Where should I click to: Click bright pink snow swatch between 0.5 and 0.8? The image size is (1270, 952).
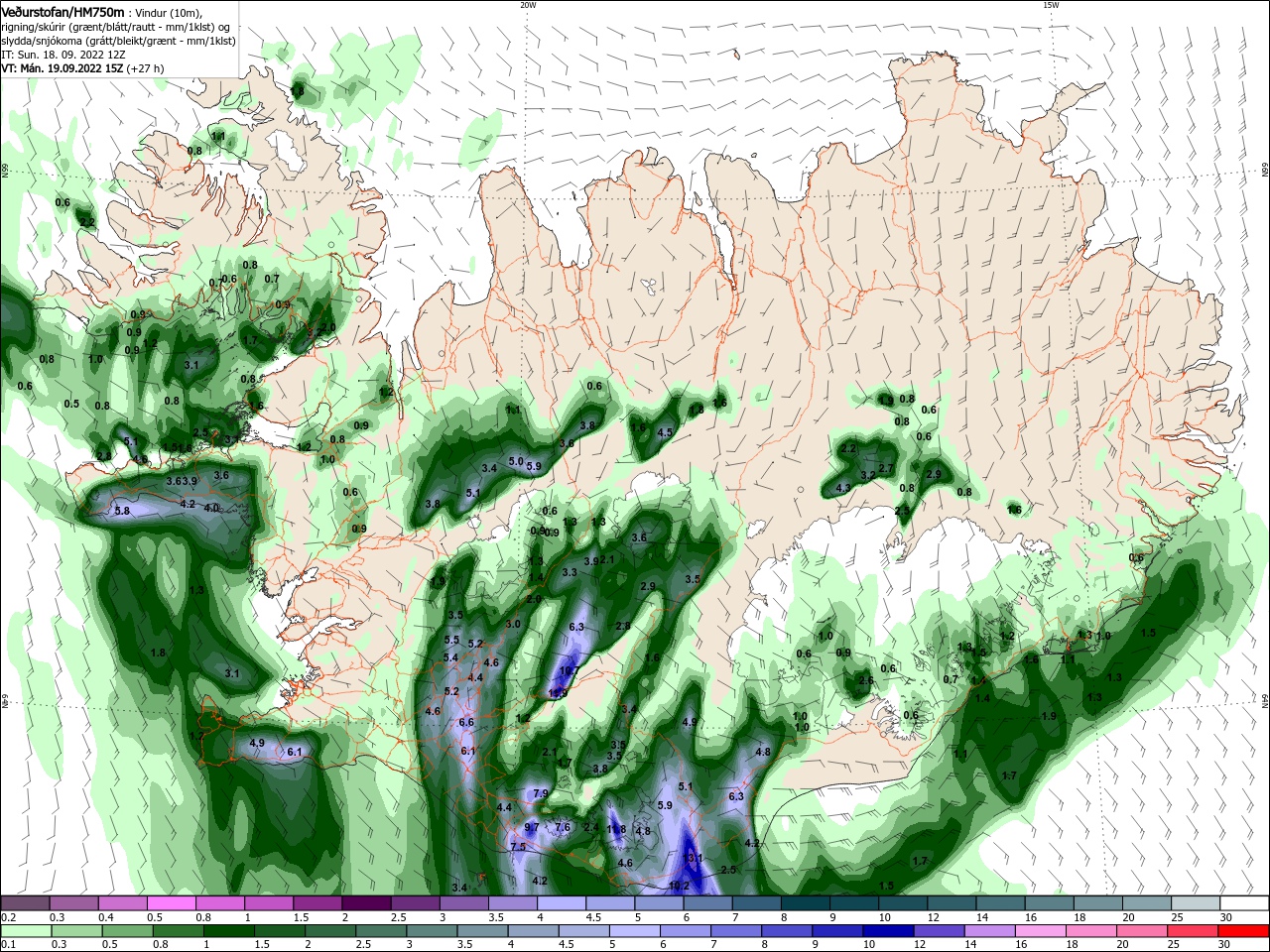(x=172, y=903)
